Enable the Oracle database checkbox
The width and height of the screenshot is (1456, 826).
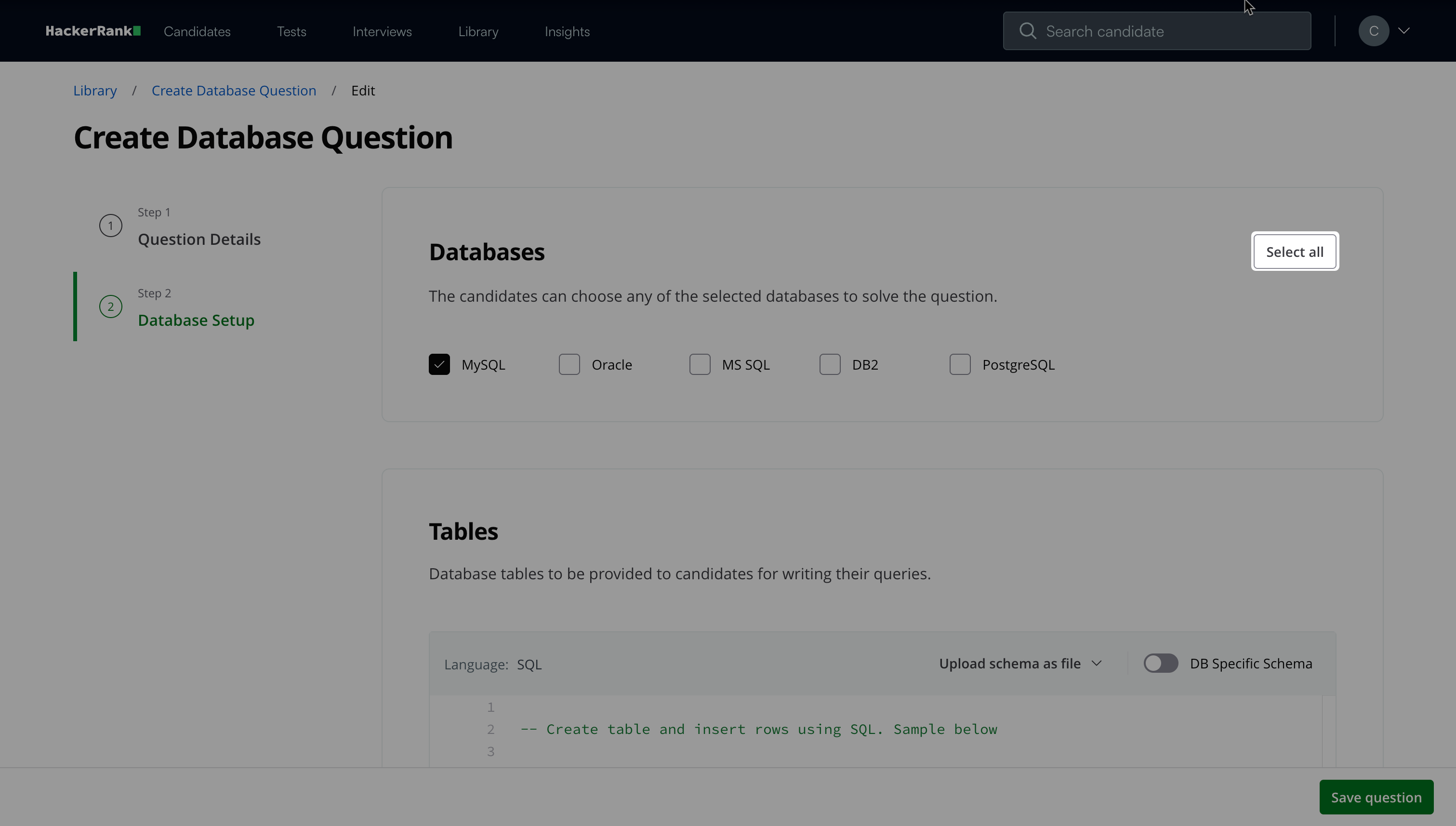(569, 364)
